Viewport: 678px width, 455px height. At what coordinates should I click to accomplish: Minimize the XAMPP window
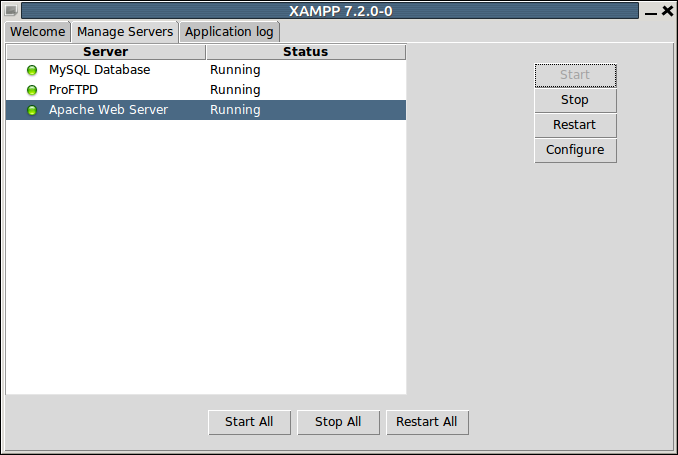[651, 11]
